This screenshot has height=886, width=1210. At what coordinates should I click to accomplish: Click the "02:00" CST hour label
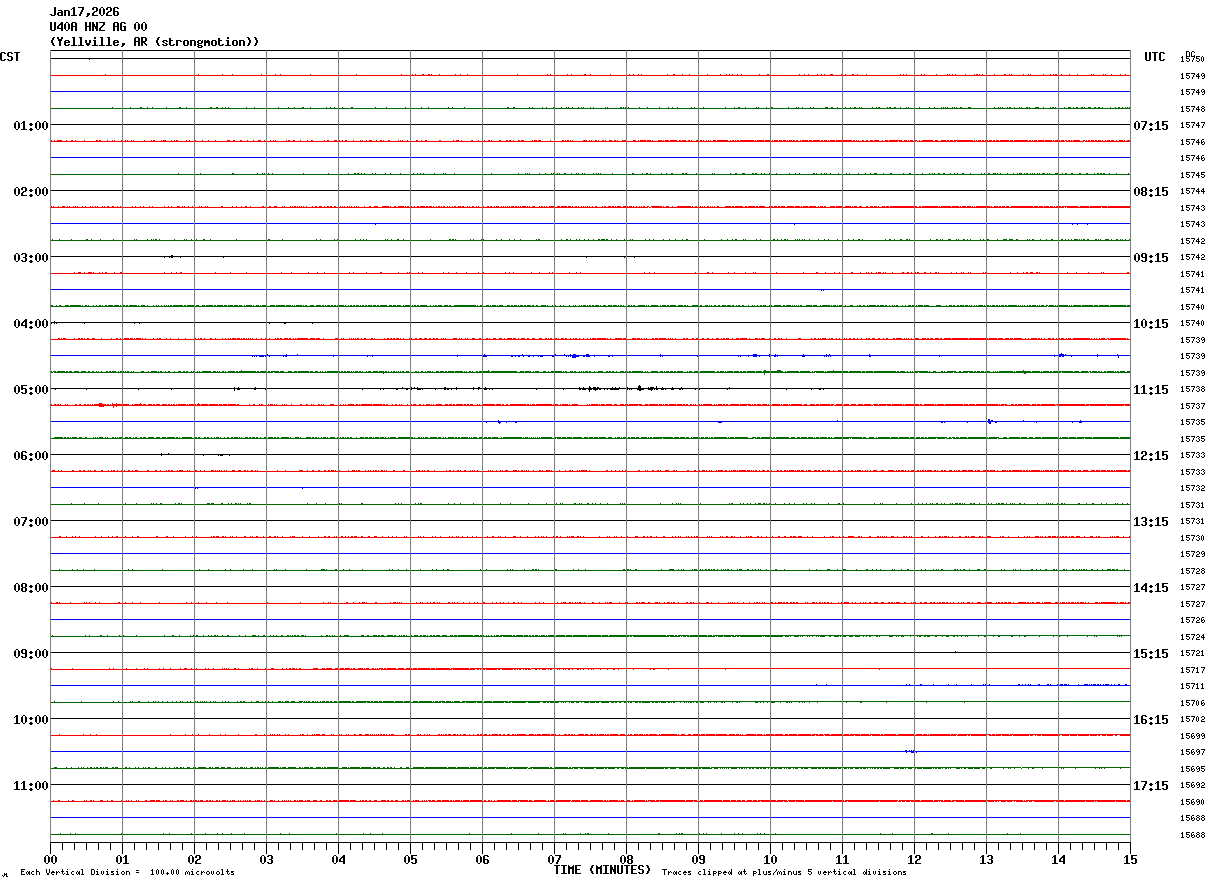(31, 192)
